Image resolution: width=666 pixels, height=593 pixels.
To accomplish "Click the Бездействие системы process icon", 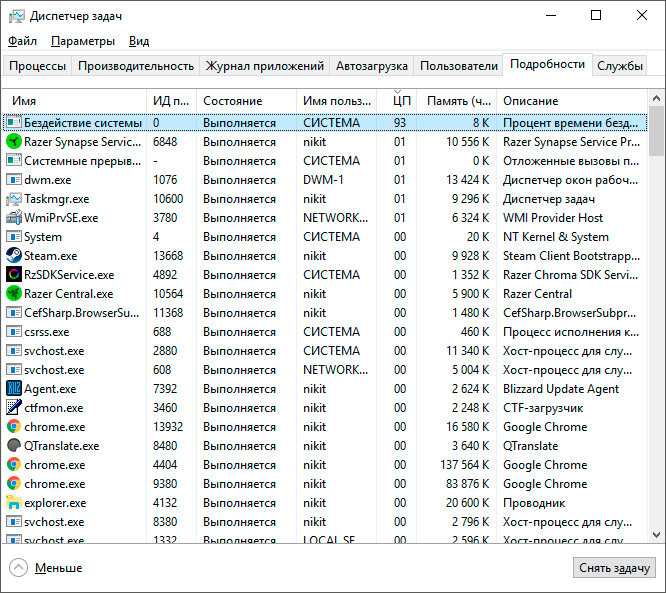I will tap(14, 123).
